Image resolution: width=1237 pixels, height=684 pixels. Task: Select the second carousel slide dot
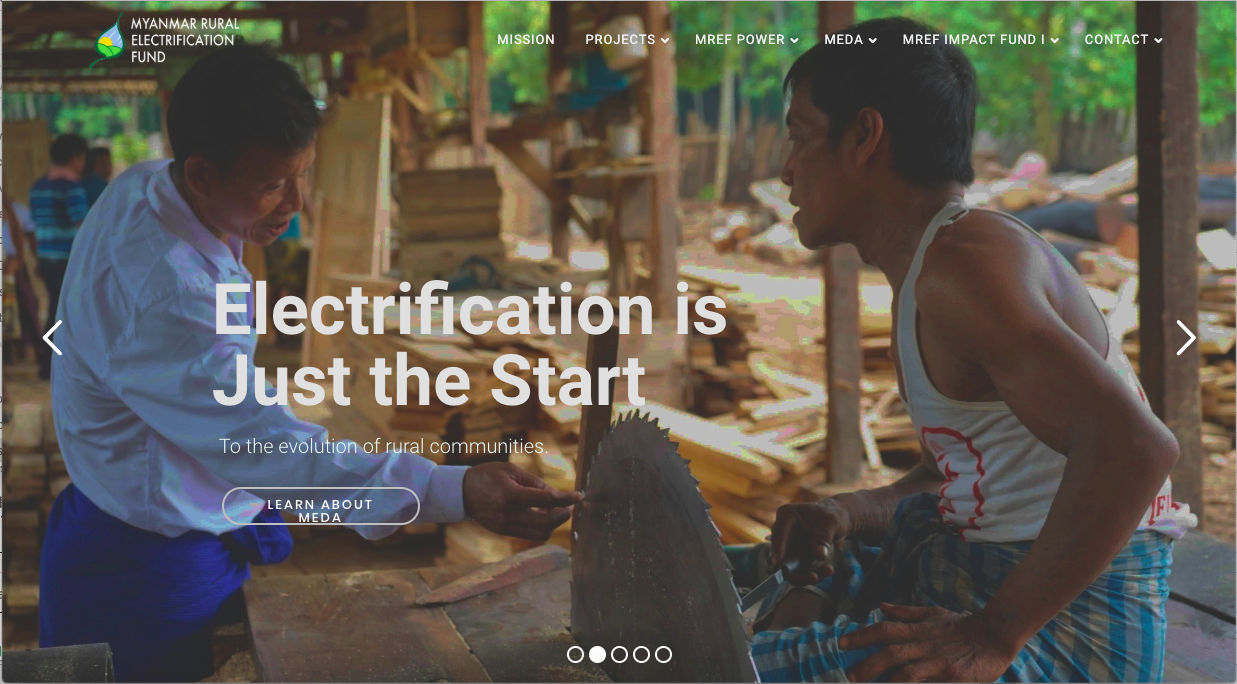(x=597, y=654)
